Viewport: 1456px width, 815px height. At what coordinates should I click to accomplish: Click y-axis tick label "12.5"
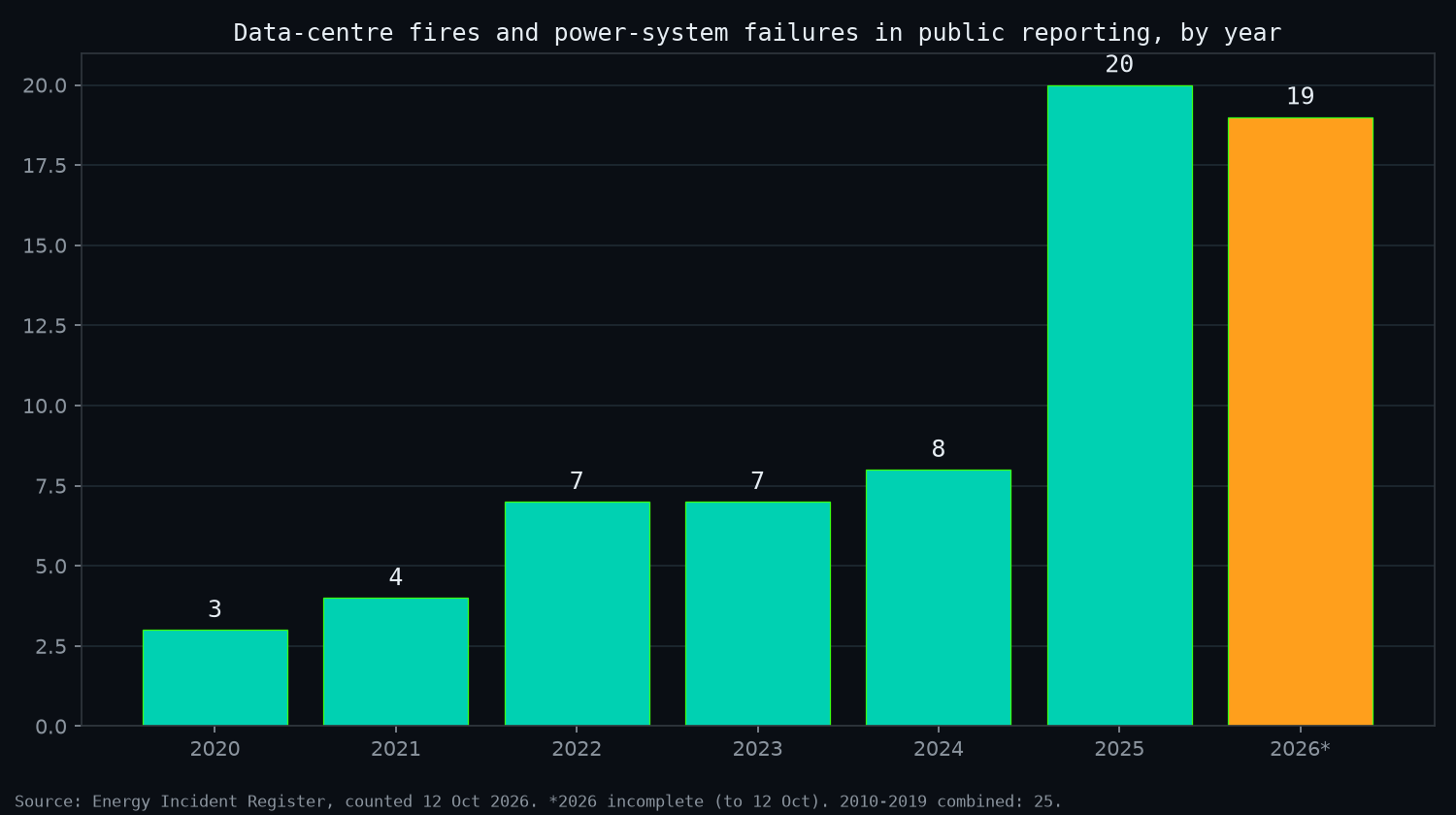point(46,325)
